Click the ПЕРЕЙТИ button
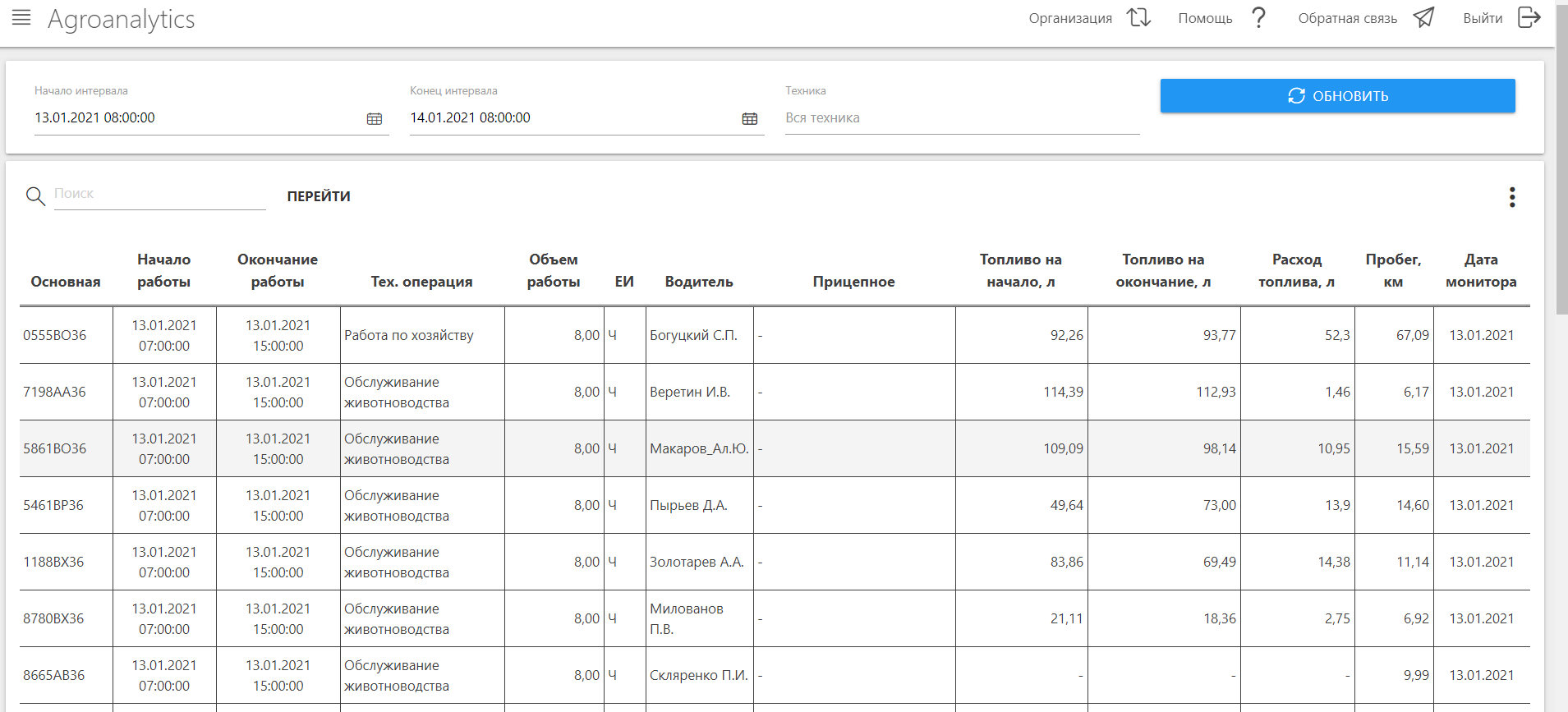1568x712 pixels. [319, 196]
